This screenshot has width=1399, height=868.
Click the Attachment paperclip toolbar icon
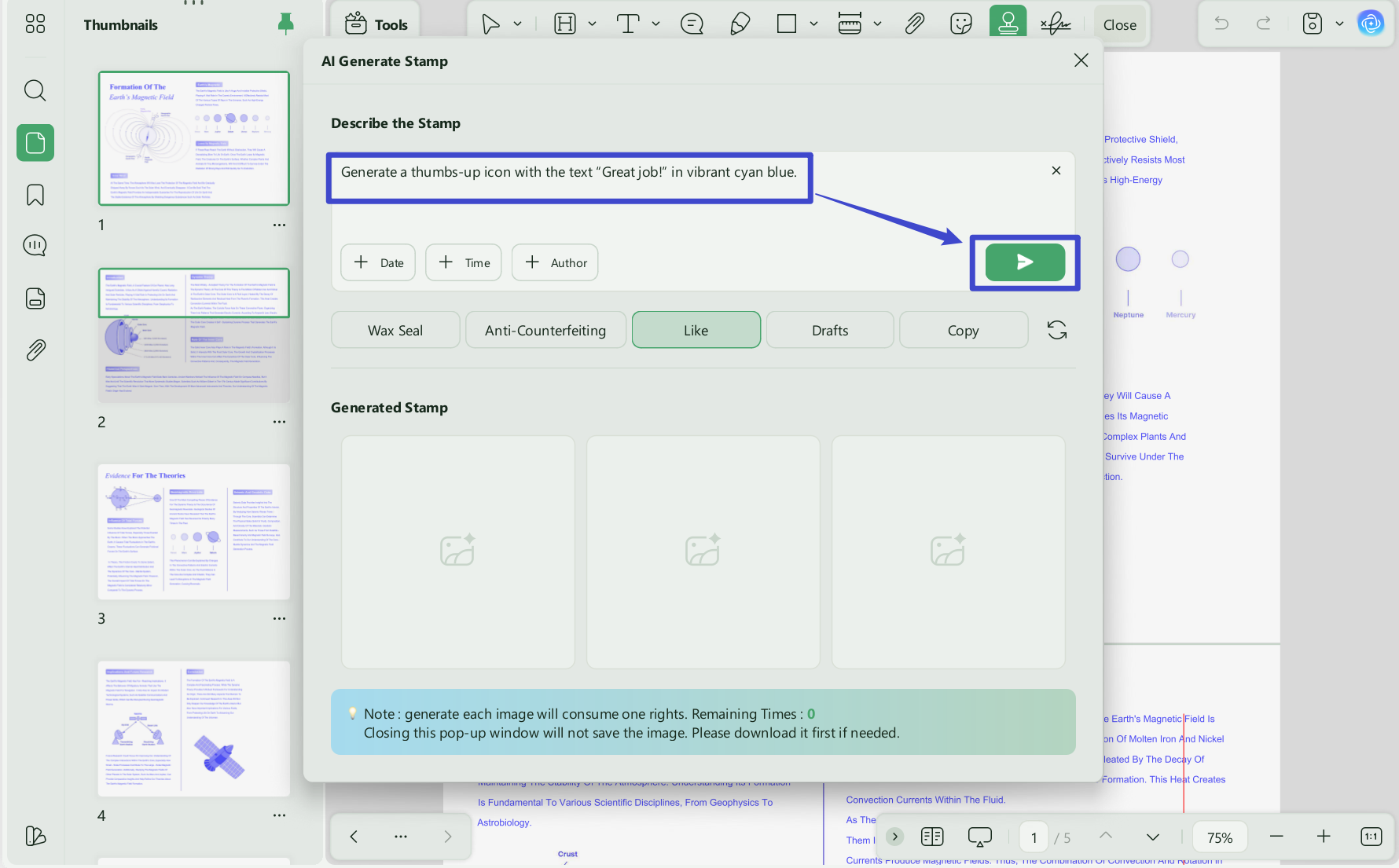click(x=914, y=24)
